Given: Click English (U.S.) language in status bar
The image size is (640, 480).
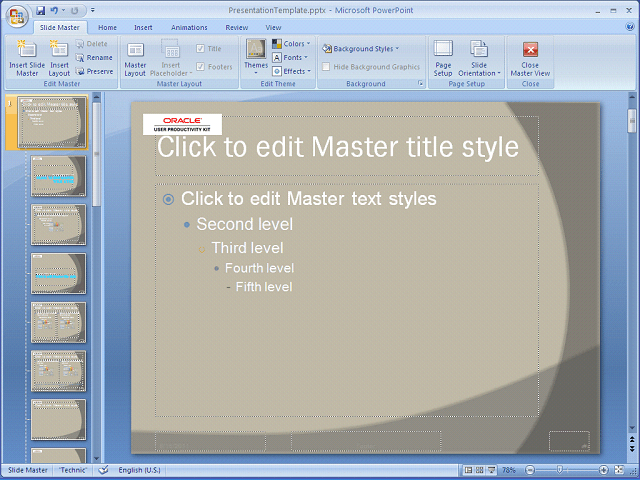Looking at the screenshot, I should (x=139, y=470).
